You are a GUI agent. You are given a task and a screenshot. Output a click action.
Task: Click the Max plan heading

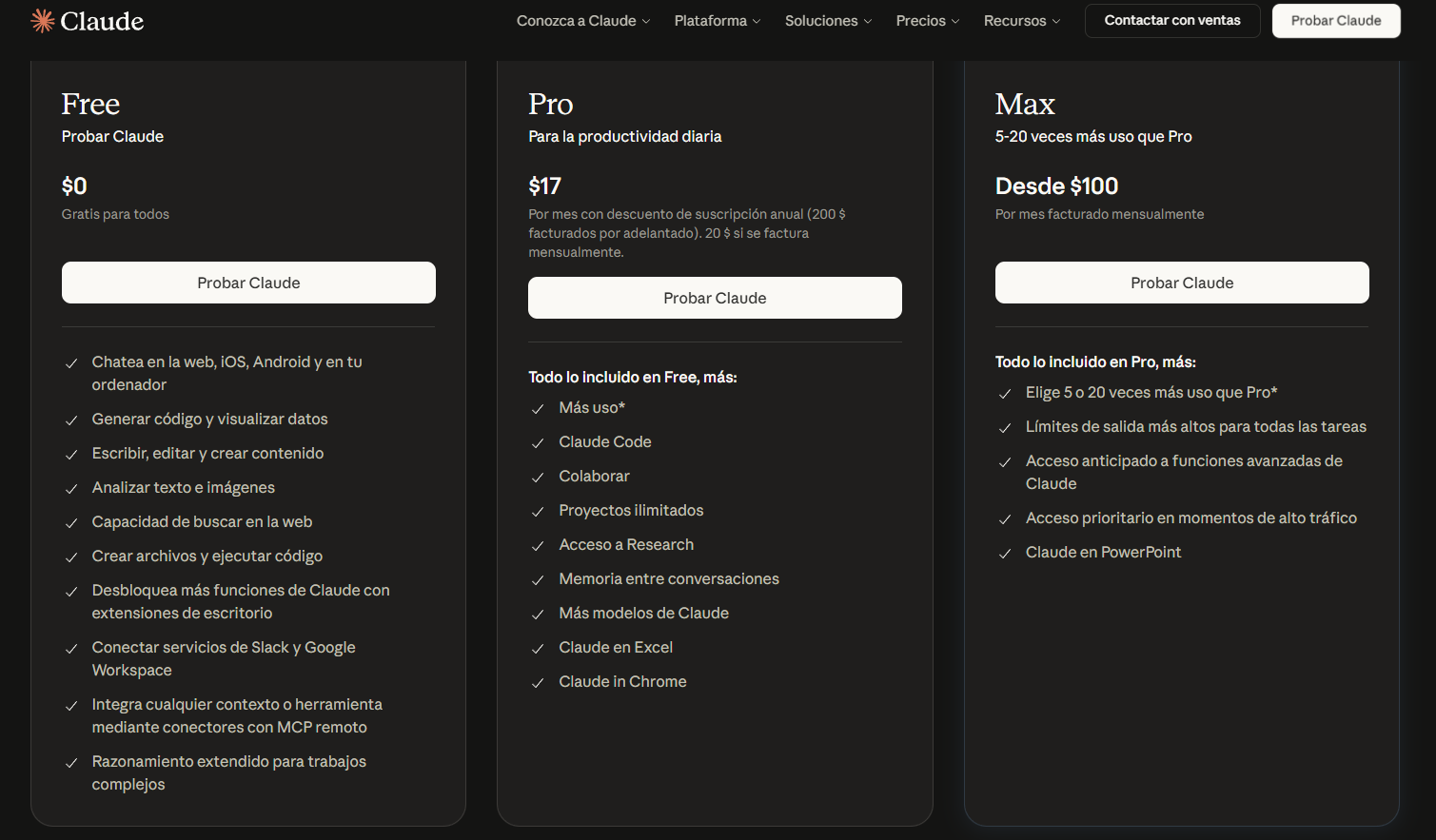pyautogui.click(x=1024, y=104)
